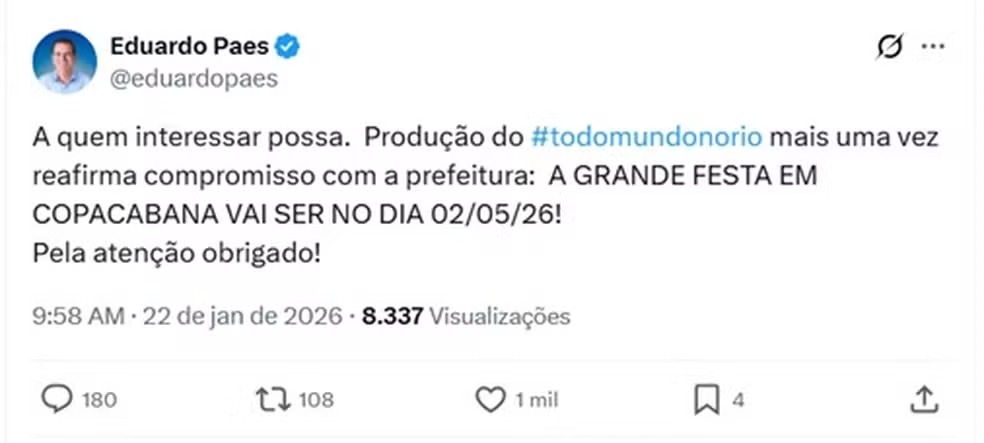Click the Eduardo Paes display name
984x443 pixels.
tap(189, 46)
